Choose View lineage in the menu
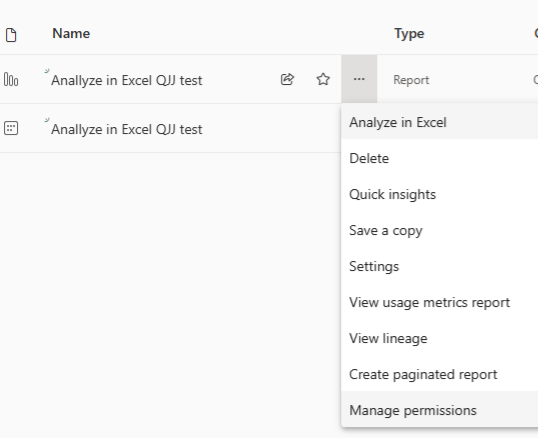The image size is (538, 438). coord(440,339)
